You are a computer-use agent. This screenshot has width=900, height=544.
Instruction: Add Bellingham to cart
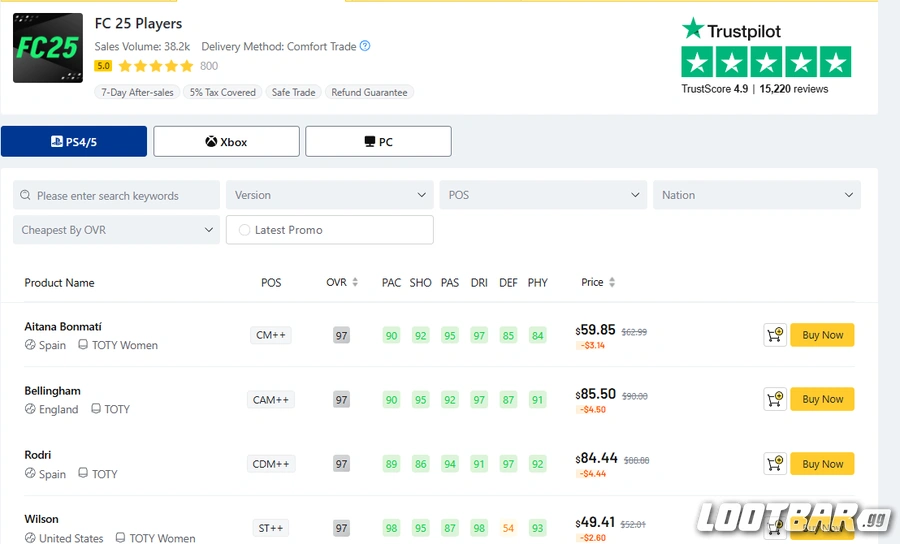click(775, 399)
